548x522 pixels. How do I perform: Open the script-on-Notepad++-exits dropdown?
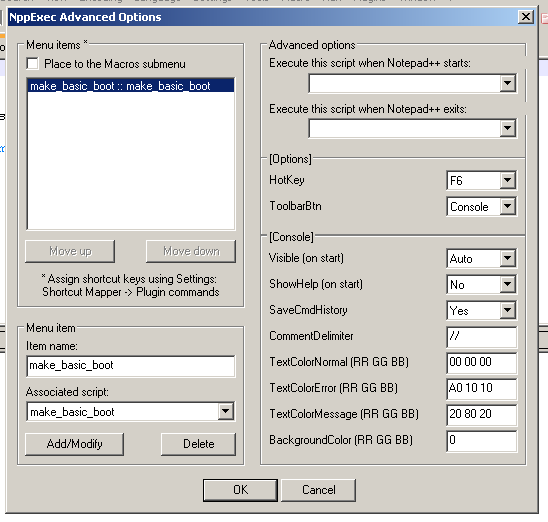point(507,128)
